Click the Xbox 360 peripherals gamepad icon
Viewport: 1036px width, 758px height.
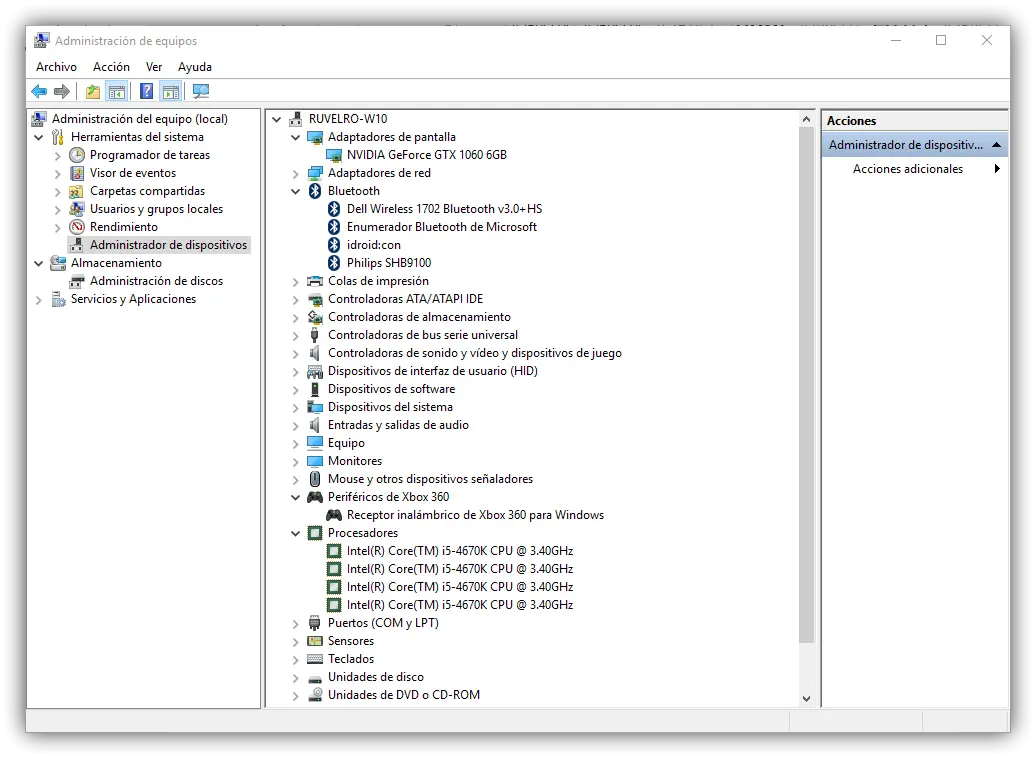tap(315, 498)
